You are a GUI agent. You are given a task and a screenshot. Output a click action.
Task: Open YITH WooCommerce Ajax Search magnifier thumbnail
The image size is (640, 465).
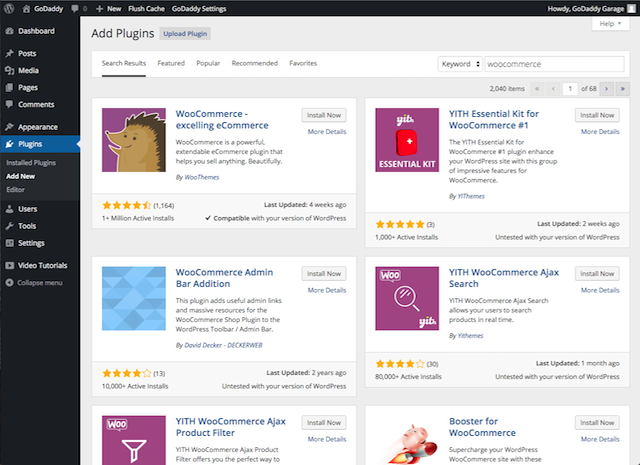pos(407,298)
